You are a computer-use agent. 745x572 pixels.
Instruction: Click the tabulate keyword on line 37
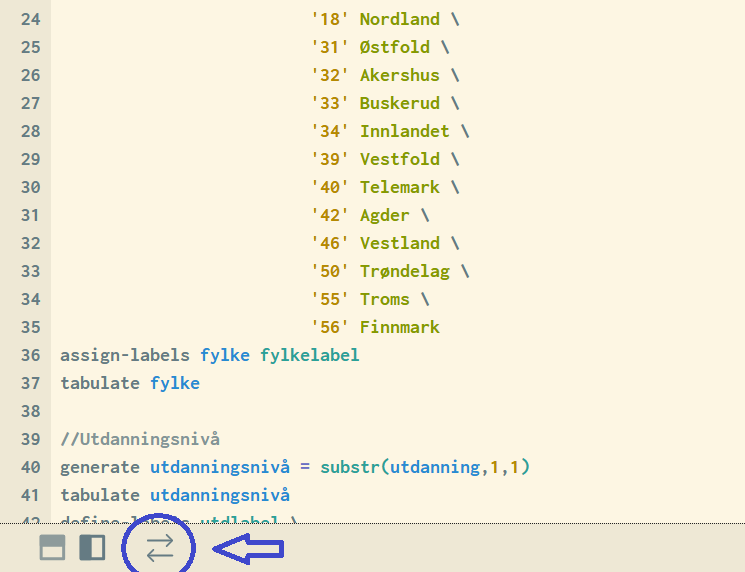tap(100, 383)
